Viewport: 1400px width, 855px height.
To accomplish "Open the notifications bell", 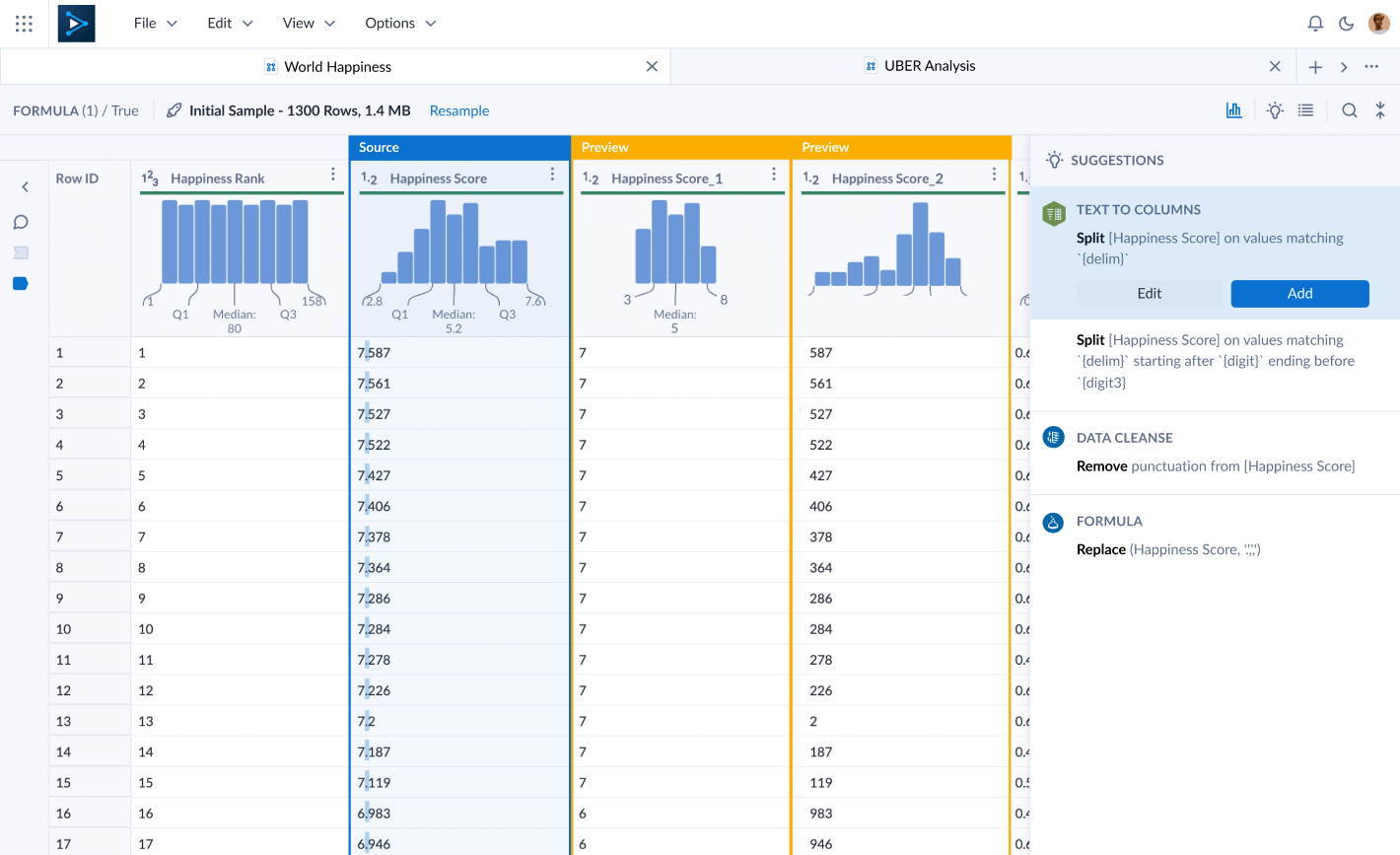I will [x=1315, y=23].
